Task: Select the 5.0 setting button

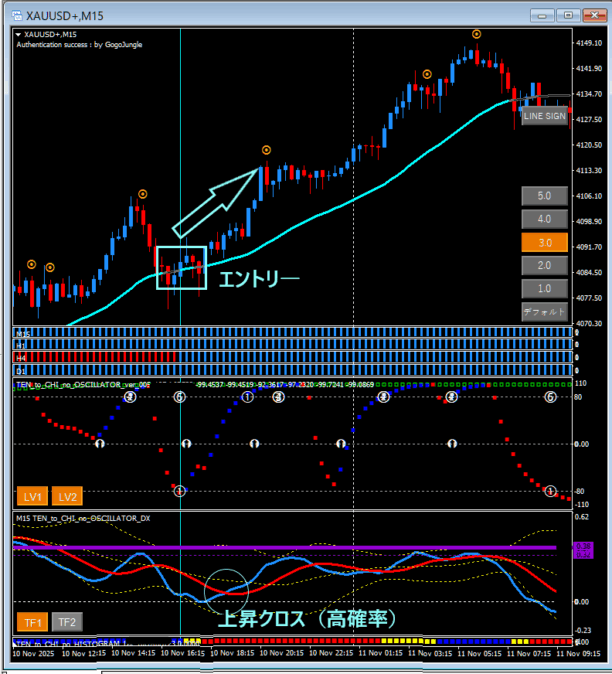Action: click(x=544, y=195)
